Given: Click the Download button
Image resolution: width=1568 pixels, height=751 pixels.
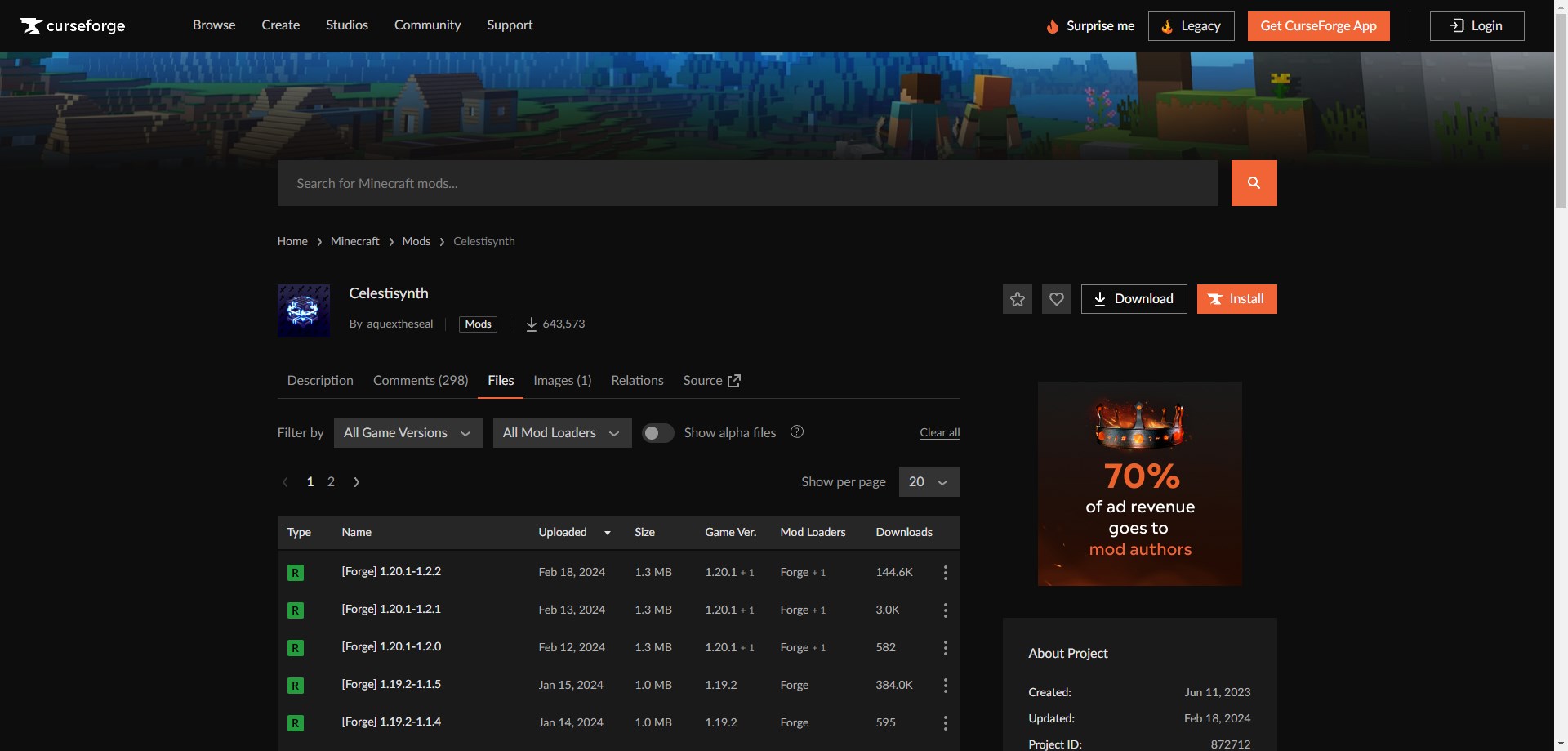Looking at the screenshot, I should (1134, 299).
